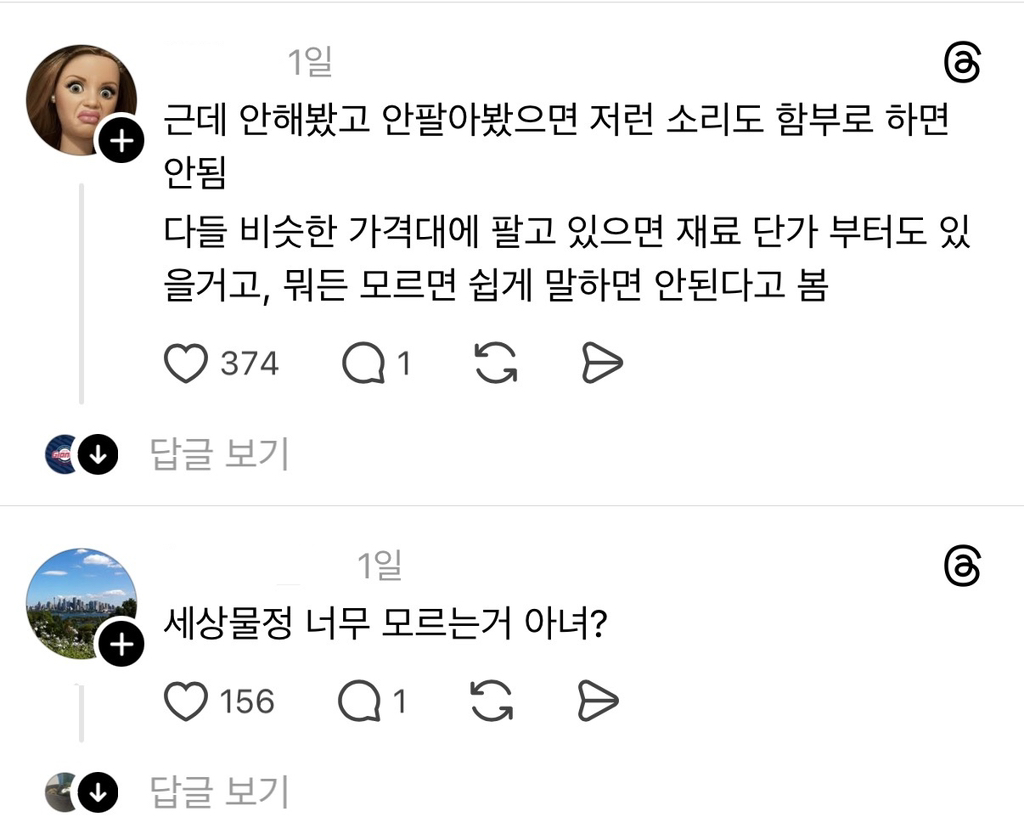Like the post with 374 likes
1024x834 pixels.
point(185,364)
